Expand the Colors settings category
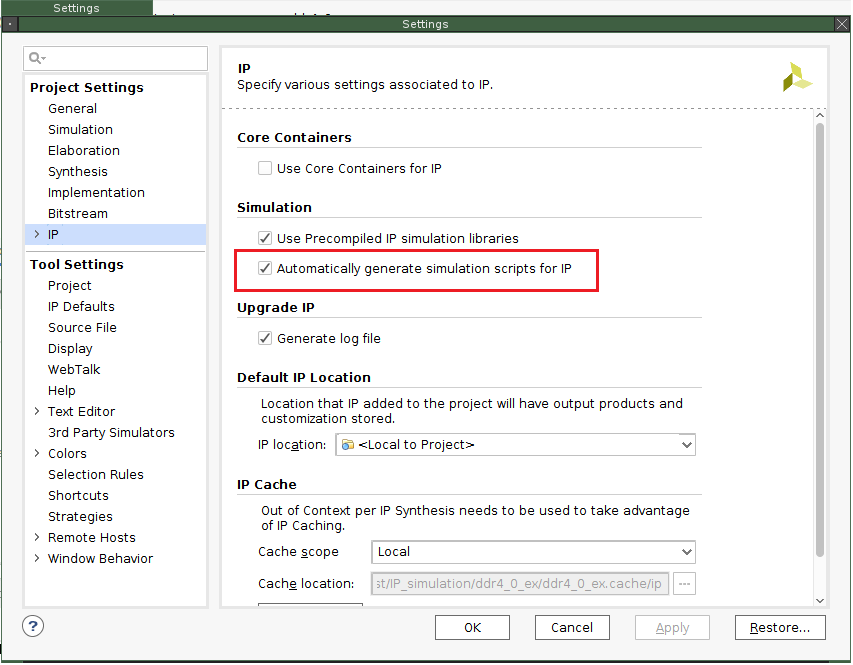The height and width of the screenshot is (665, 853). tap(37, 454)
